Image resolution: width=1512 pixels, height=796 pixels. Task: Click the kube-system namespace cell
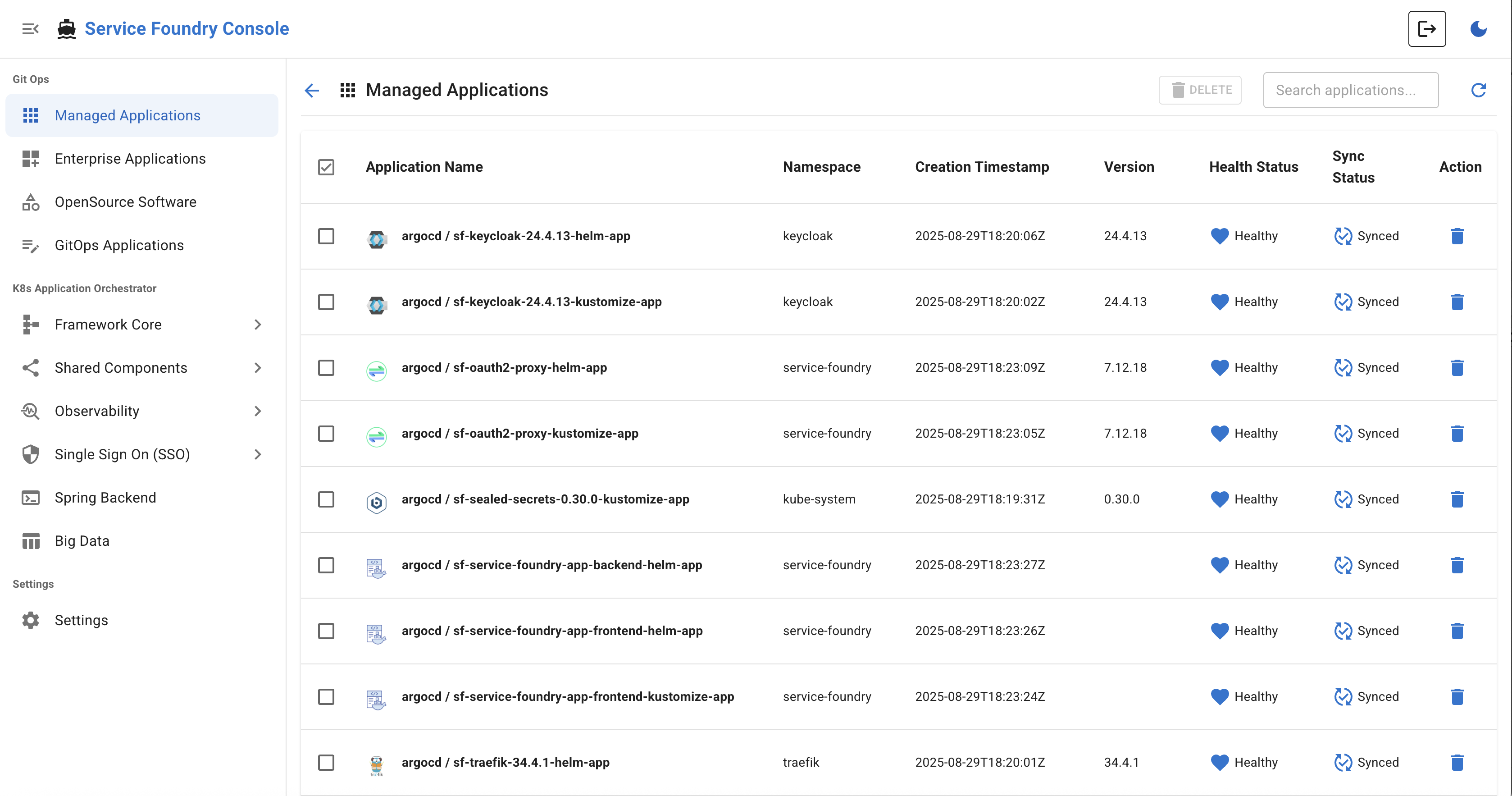(x=819, y=499)
